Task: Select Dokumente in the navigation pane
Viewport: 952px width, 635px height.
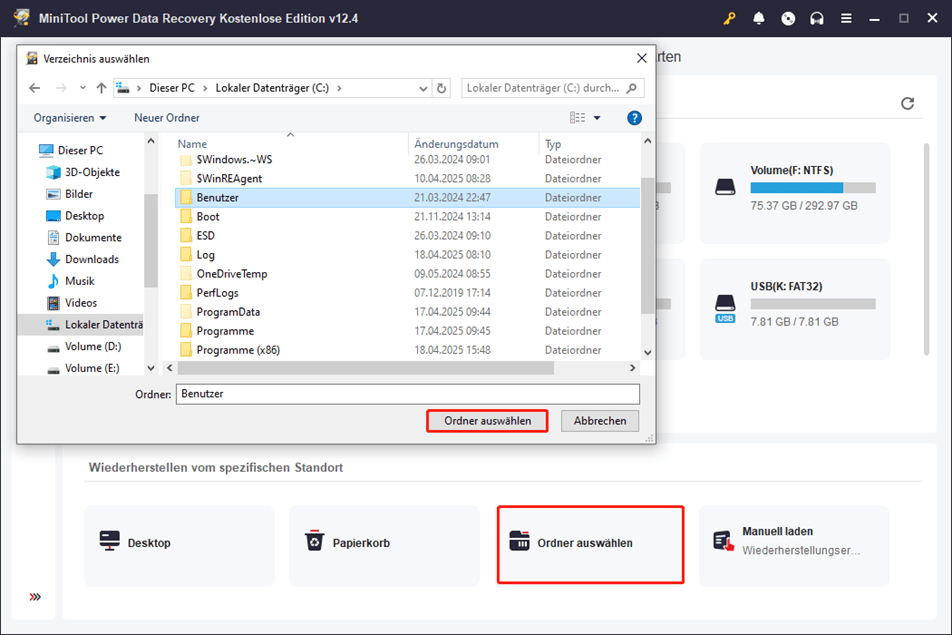Action: pos(93,237)
